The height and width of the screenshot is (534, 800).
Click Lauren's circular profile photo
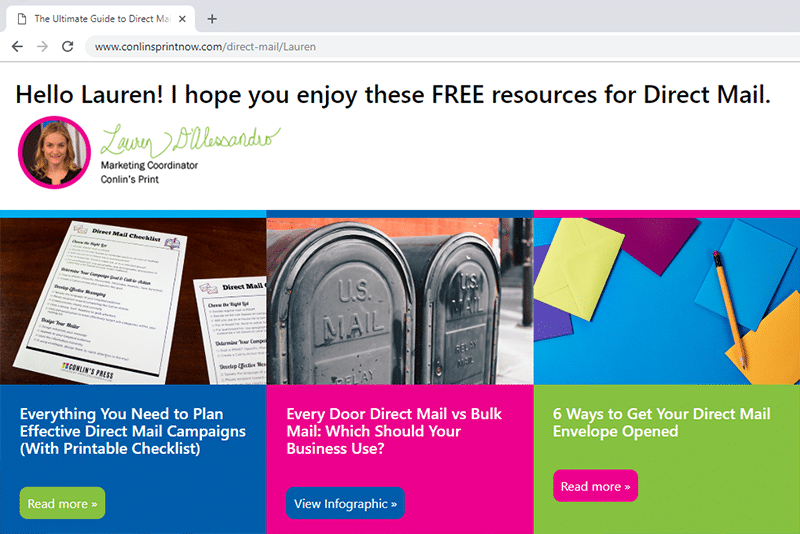pos(54,152)
